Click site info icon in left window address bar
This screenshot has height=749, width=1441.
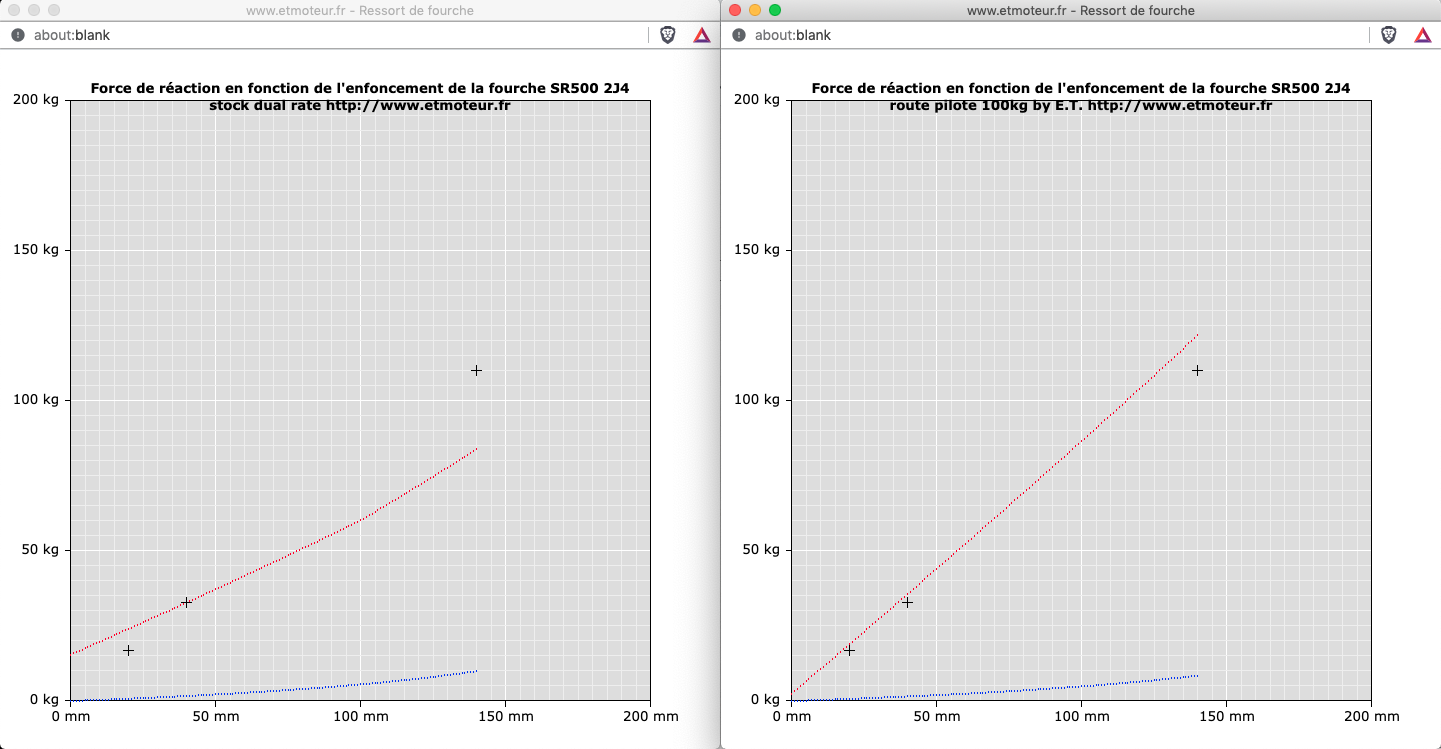pyautogui.click(x=17, y=35)
